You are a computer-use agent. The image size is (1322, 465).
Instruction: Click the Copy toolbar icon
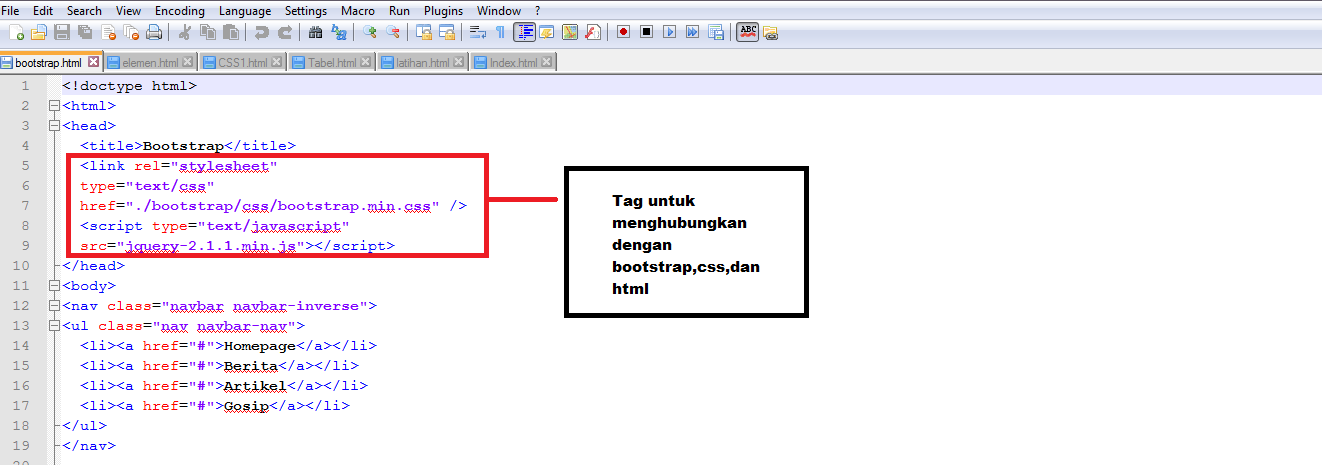coord(208,32)
